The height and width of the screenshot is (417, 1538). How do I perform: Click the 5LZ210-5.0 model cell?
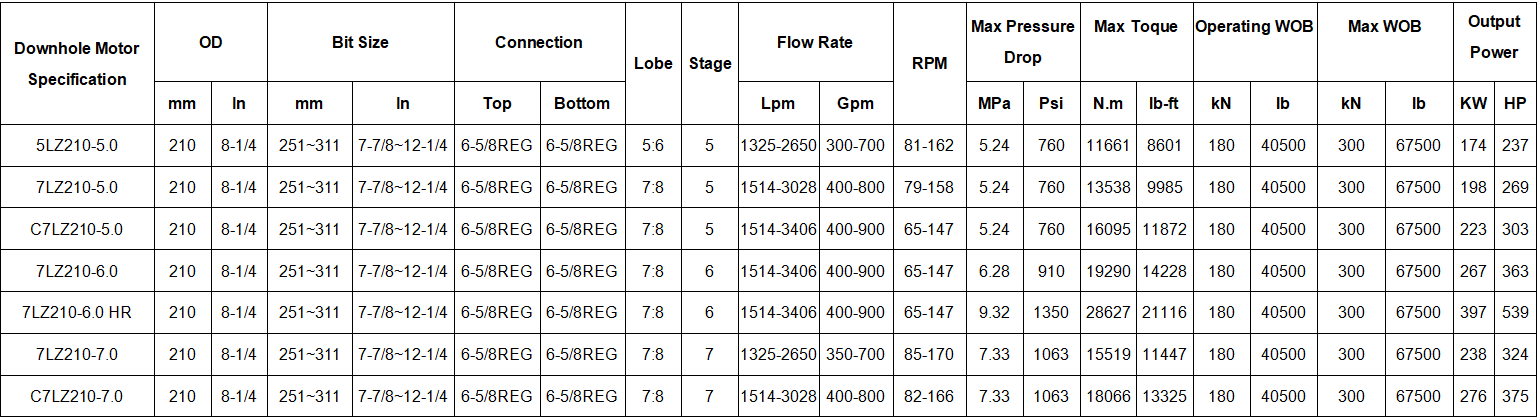(77, 146)
